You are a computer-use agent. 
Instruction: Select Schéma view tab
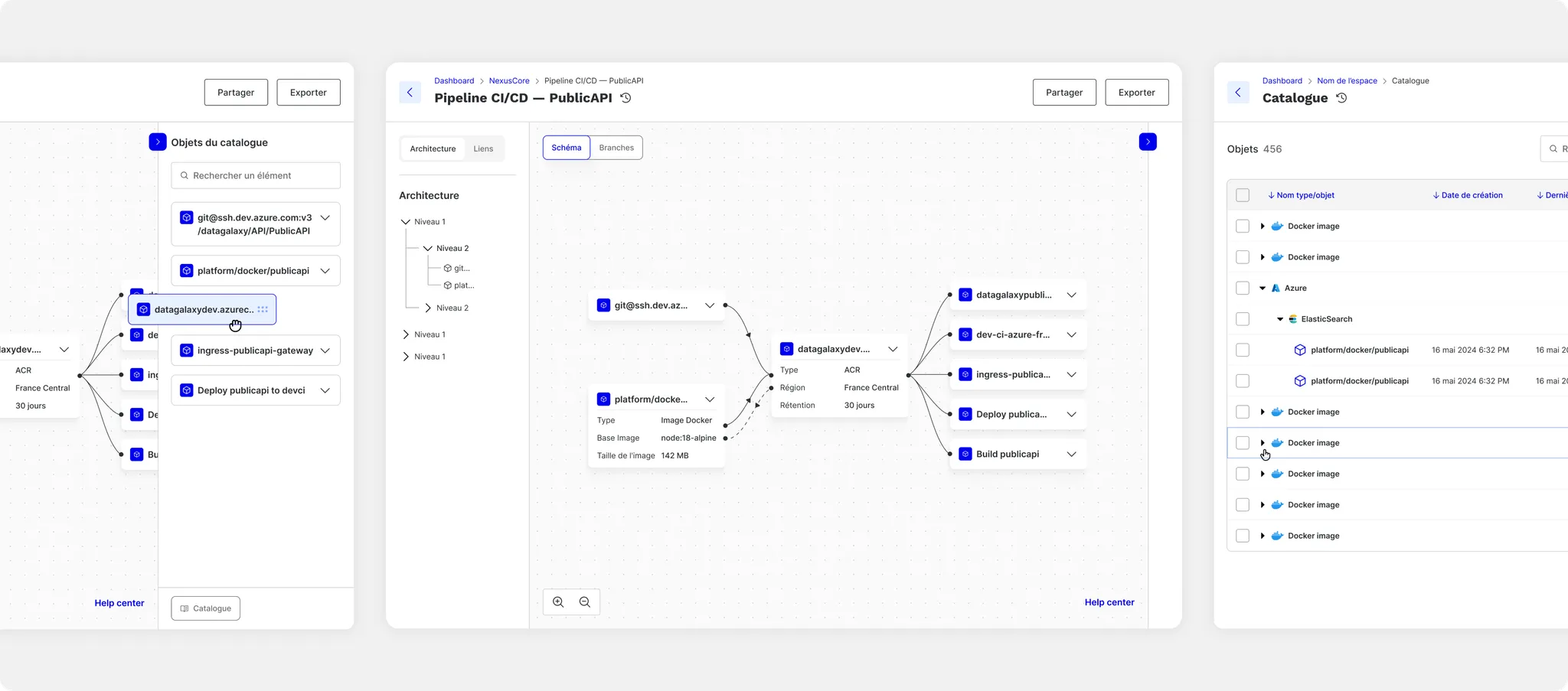567,148
